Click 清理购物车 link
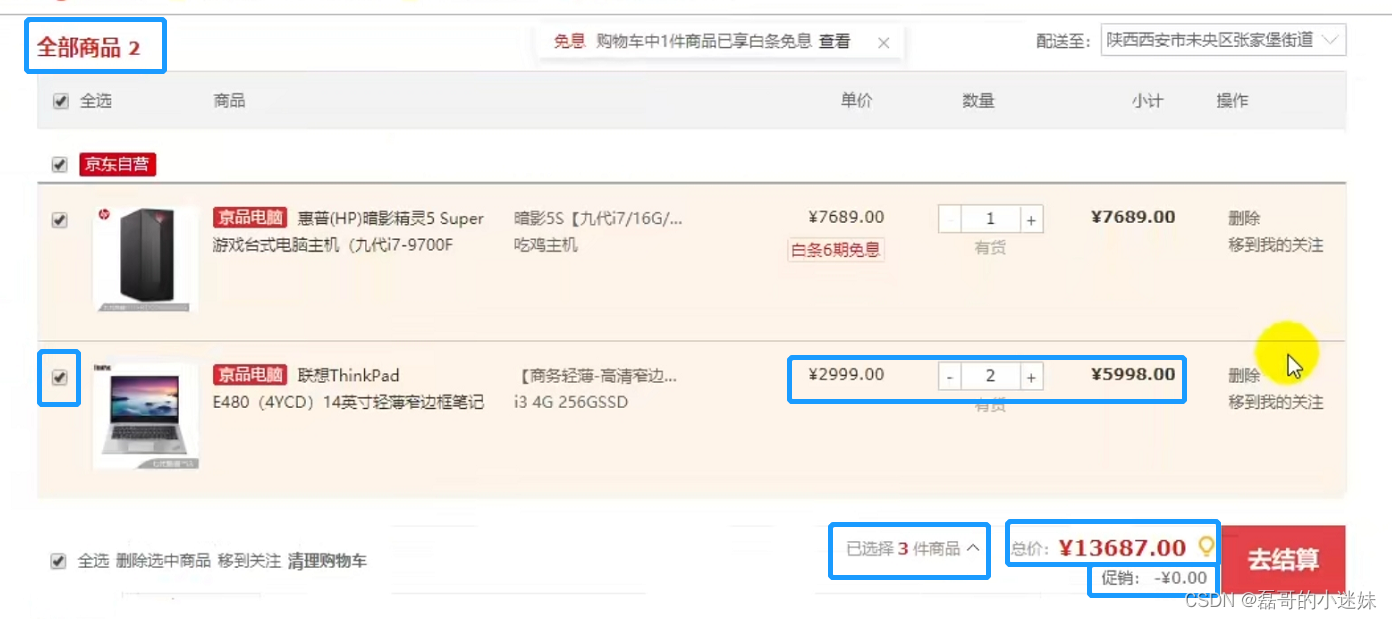Image resolution: width=1392 pixels, height=619 pixels. point(327,561)
